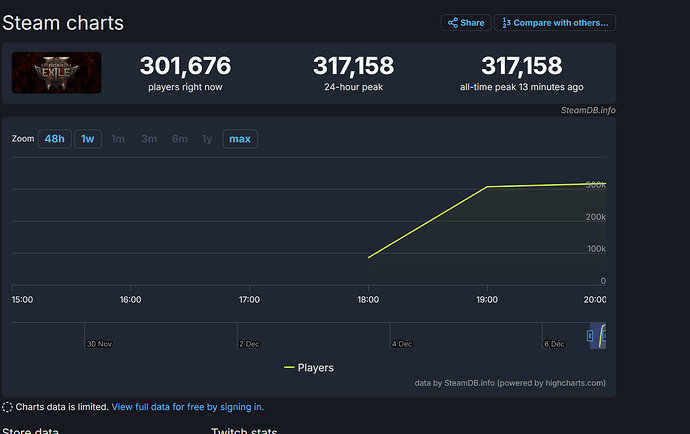The height and width of the screenshot is (434, 690).
Task: Click the loading spinner icon beside Charts data
Action: point(7,407)
